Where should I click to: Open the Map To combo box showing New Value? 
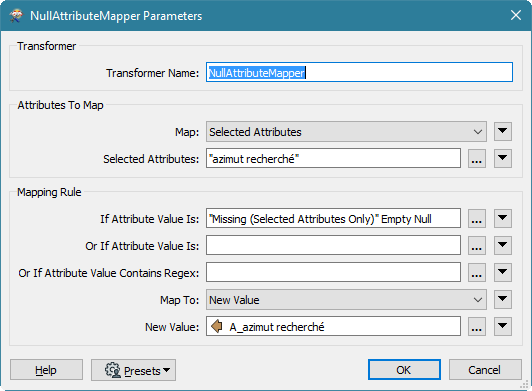pyautogui.click(x=346, y=300)
